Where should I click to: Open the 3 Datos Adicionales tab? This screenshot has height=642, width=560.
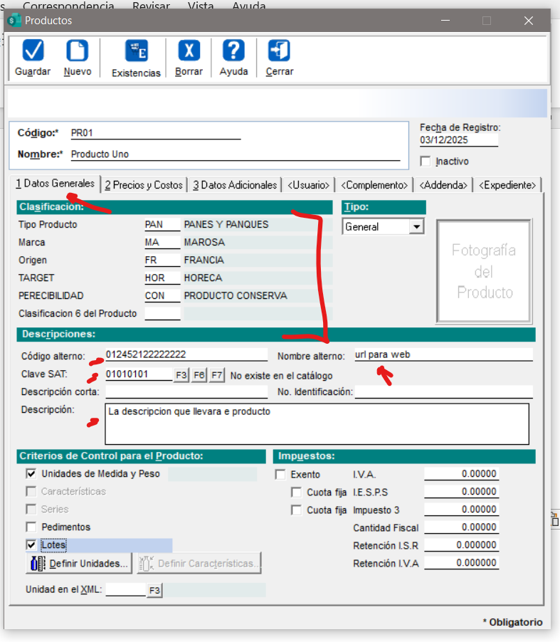(235, 185)
